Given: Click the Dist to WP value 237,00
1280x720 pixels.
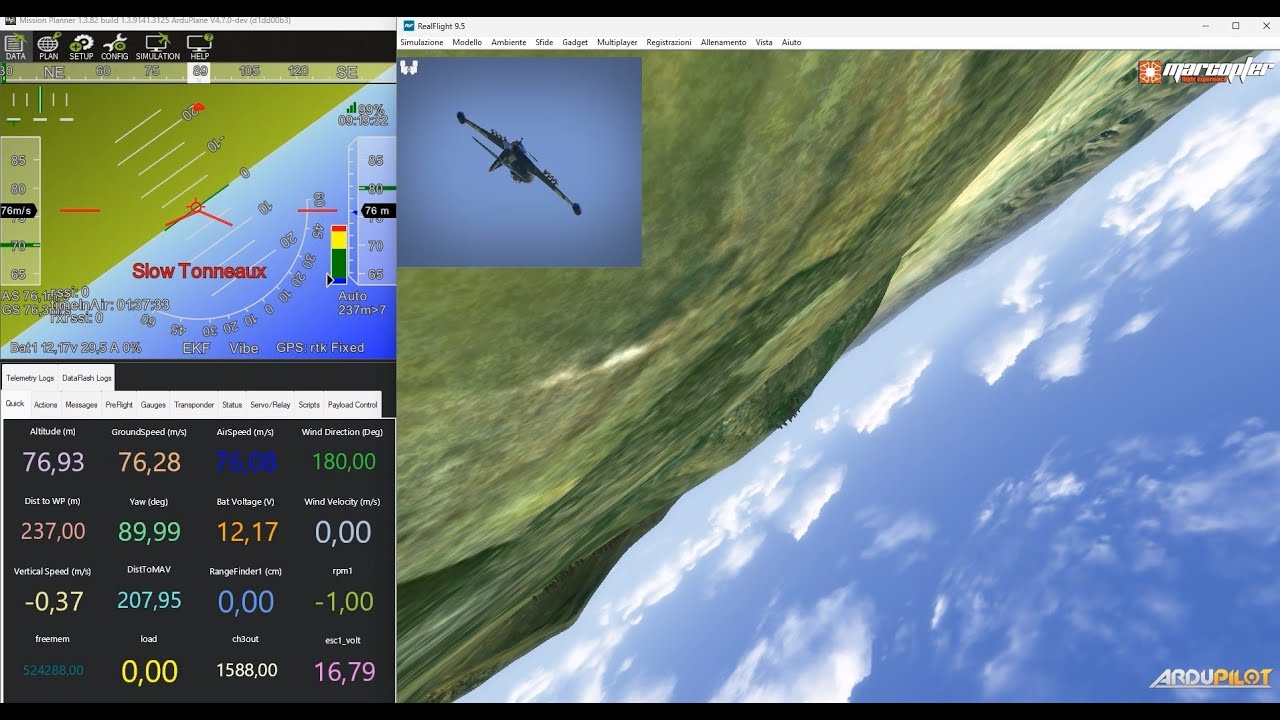Looking at the screenshot, I should (x=53, y=531).
